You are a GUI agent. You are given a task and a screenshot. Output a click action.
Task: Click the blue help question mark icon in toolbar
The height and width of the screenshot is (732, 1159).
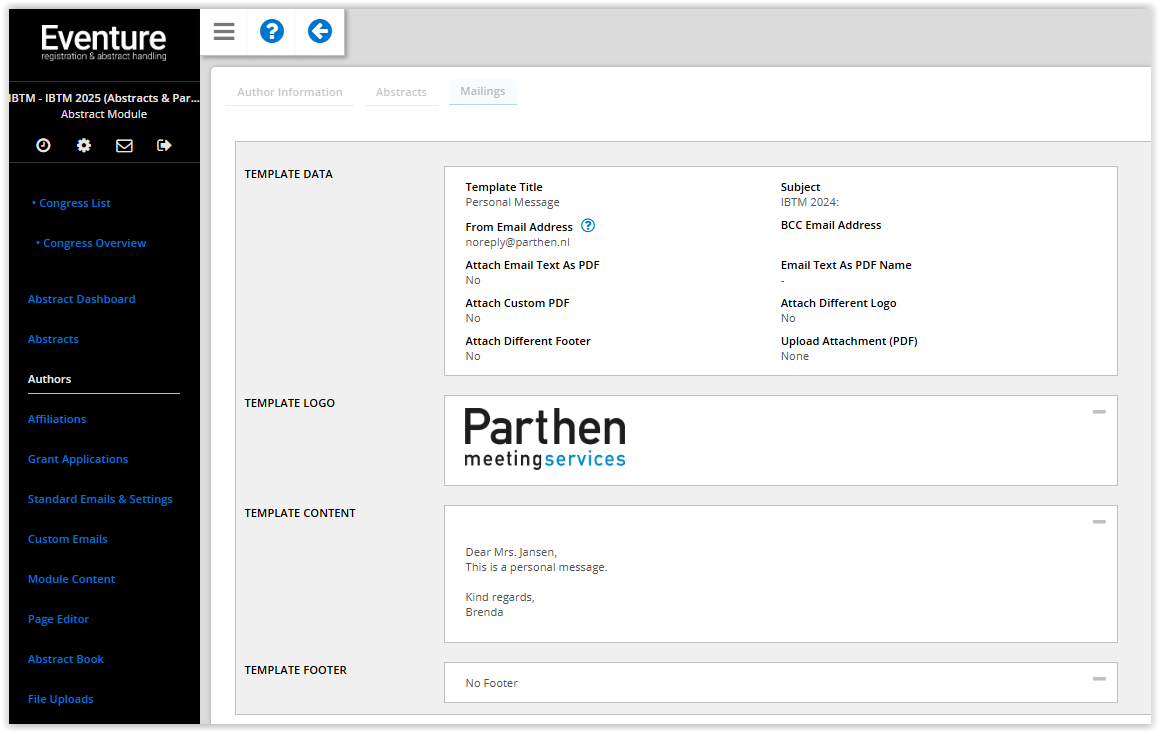pos(272,31)
